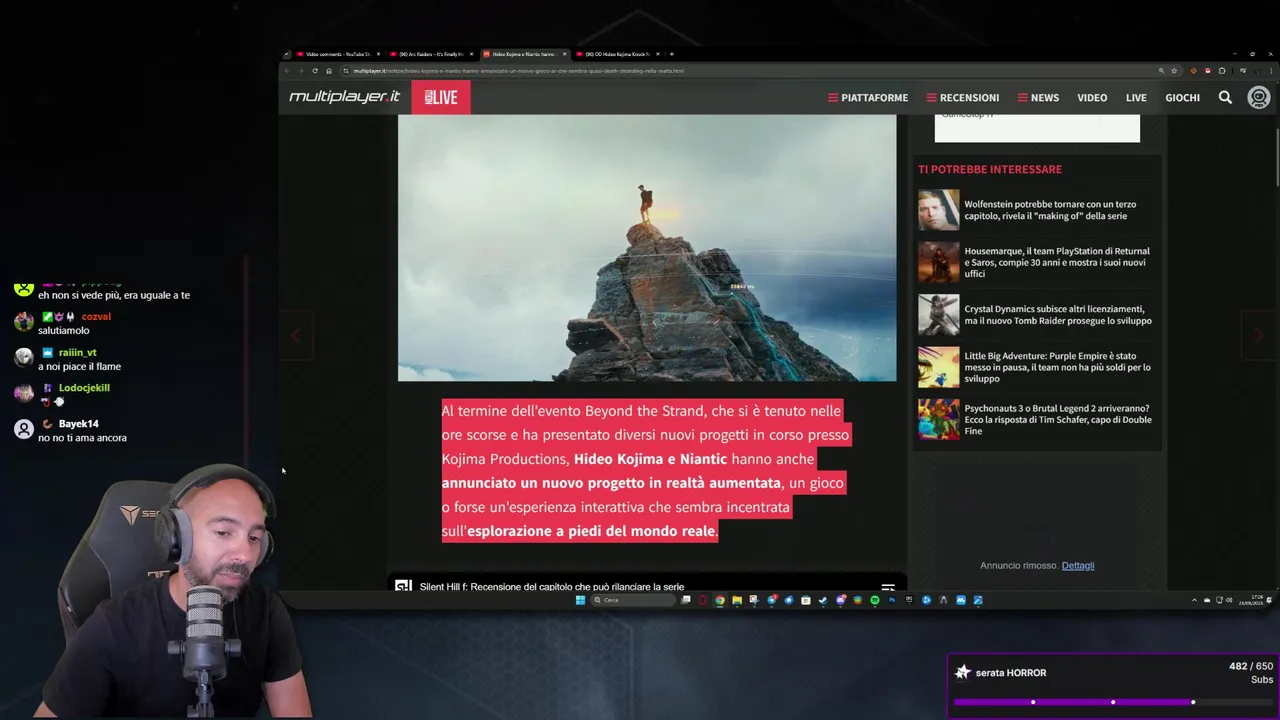Click the multiplayer.it logo
The image size is (1280, 720).
click(x=344, y=97)
